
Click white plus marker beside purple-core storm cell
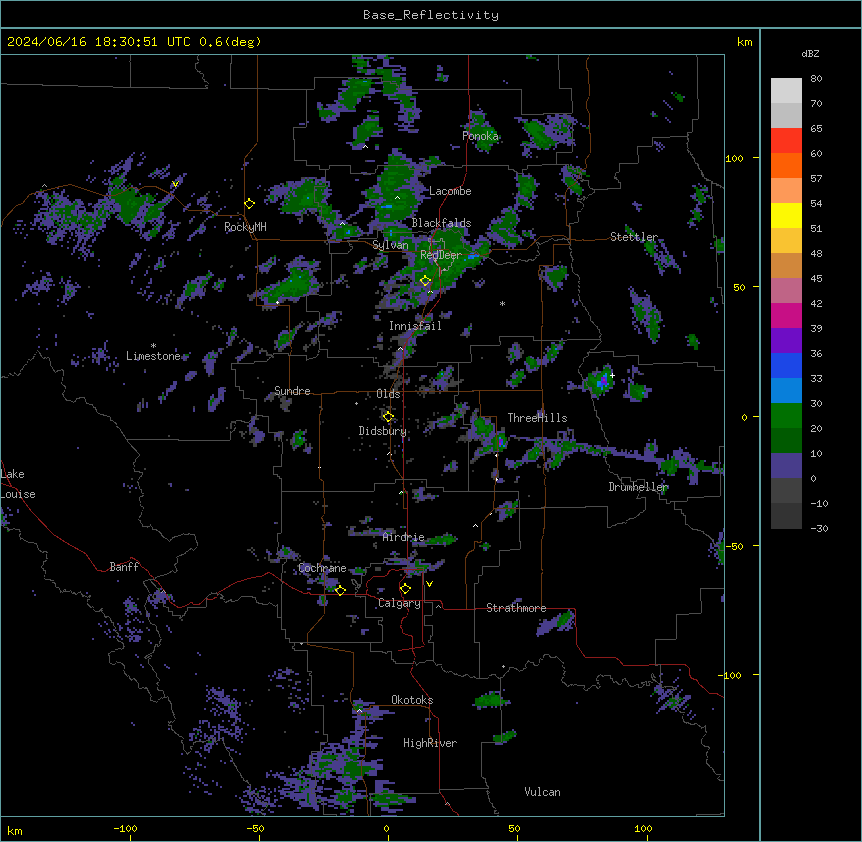(612, 375)
